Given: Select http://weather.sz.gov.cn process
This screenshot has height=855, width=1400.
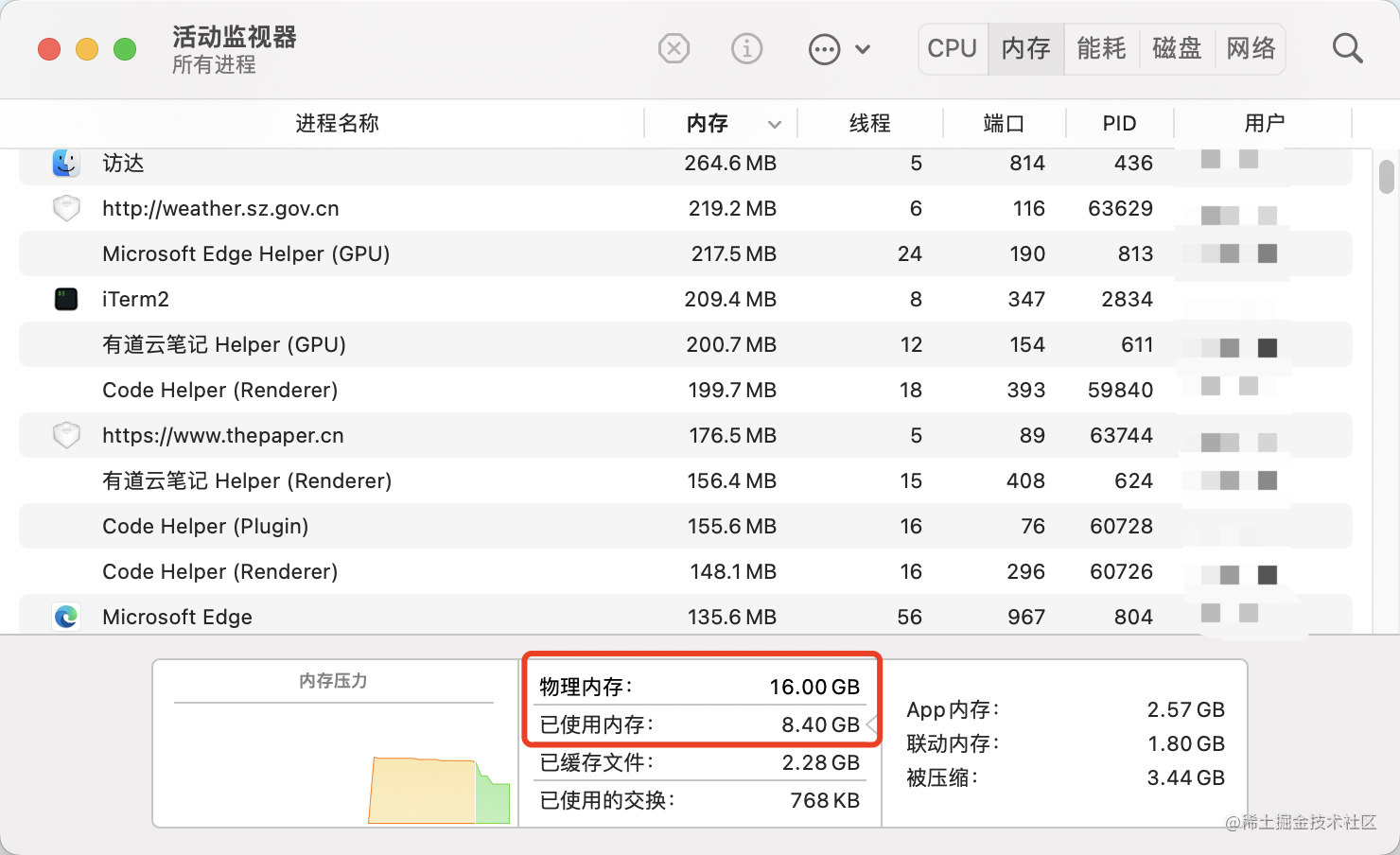Looking at the screenshot, I should click(x=220, y=208).
